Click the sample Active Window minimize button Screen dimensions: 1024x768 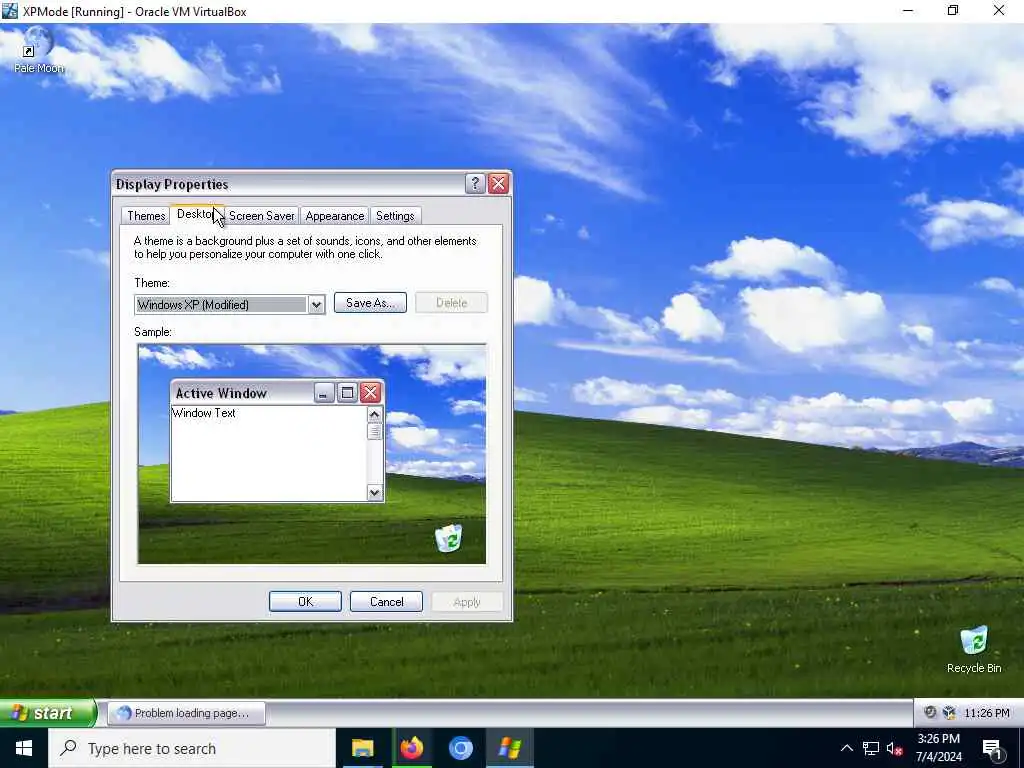[324, 392]
